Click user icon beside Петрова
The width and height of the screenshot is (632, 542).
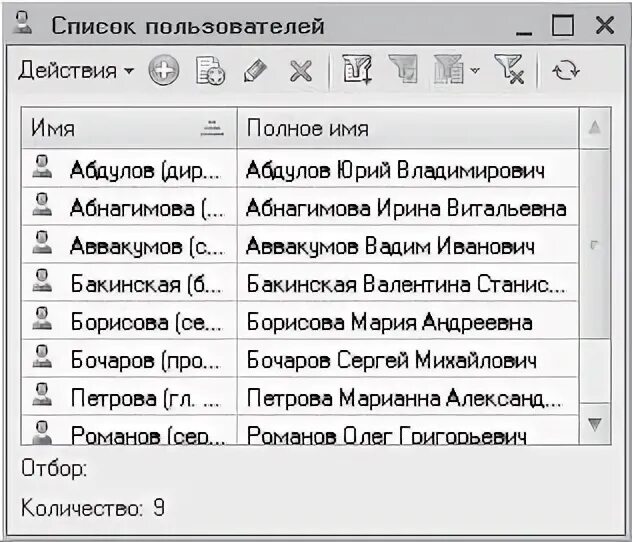tap(42, 395)
